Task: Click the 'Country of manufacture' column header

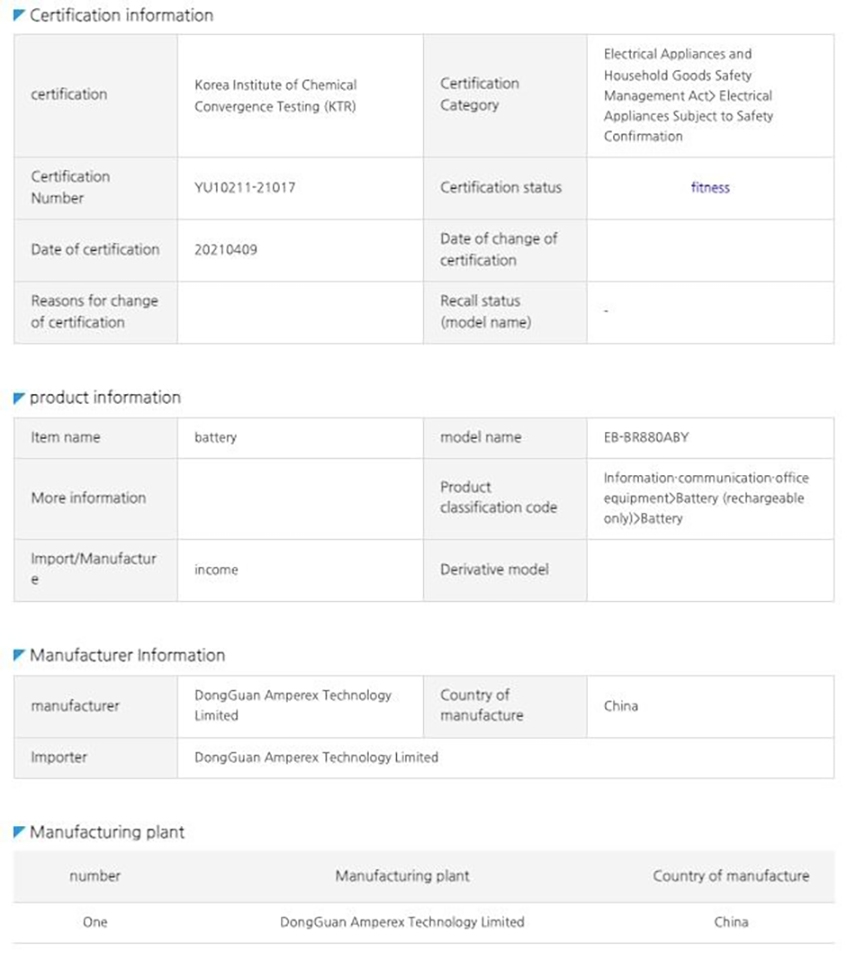Action: (x=731, y=876)
